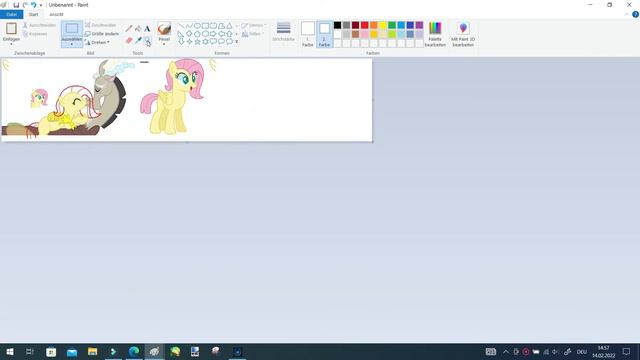
Task: Collapse the ribbon with the chevron
Action: coord(627,15)
